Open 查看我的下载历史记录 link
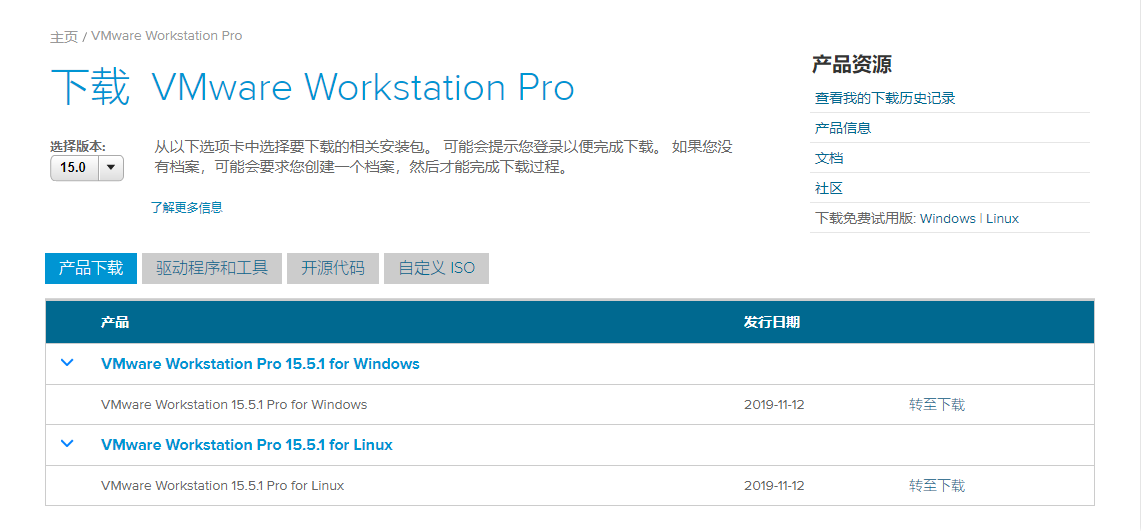Screen dimensions: 1141x531 [885, 98]
